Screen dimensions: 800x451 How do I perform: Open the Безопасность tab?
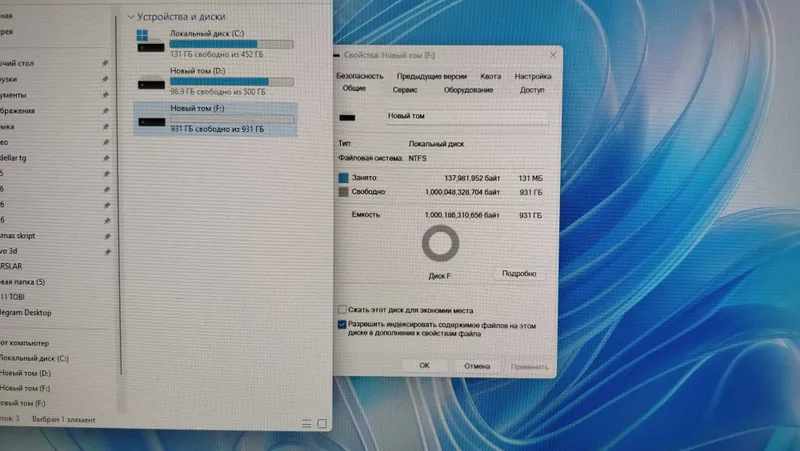point(360,76)
